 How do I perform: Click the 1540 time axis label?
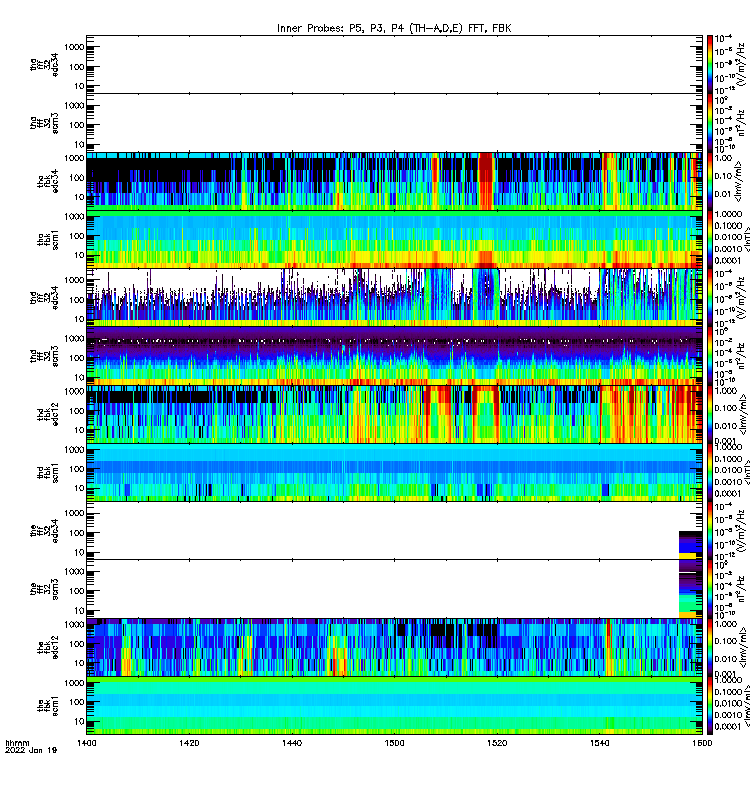tap(599, 743)
